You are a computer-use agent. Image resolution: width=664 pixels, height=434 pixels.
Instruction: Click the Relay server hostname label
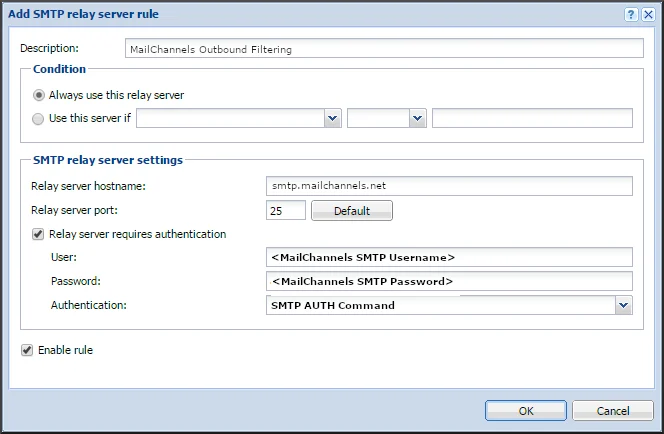[x=88, y=186]
